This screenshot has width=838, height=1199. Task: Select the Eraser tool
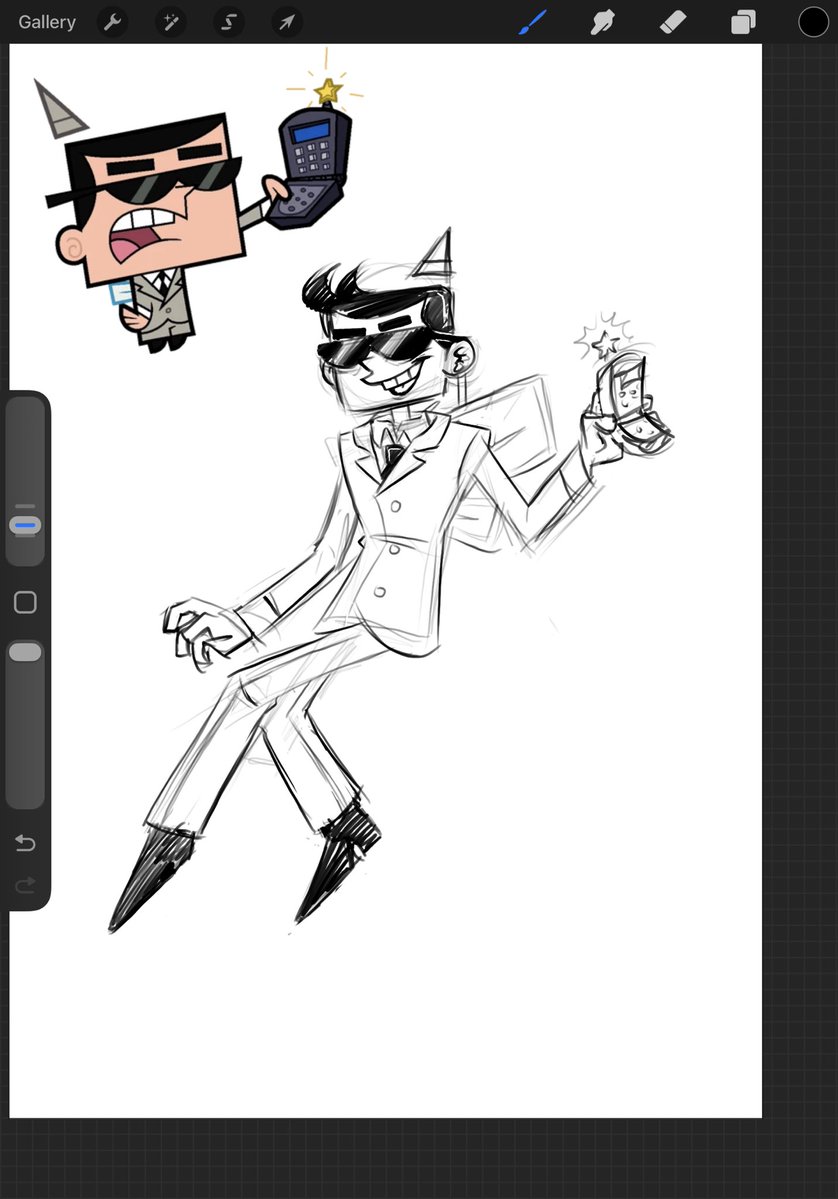[x=673, y=22]
